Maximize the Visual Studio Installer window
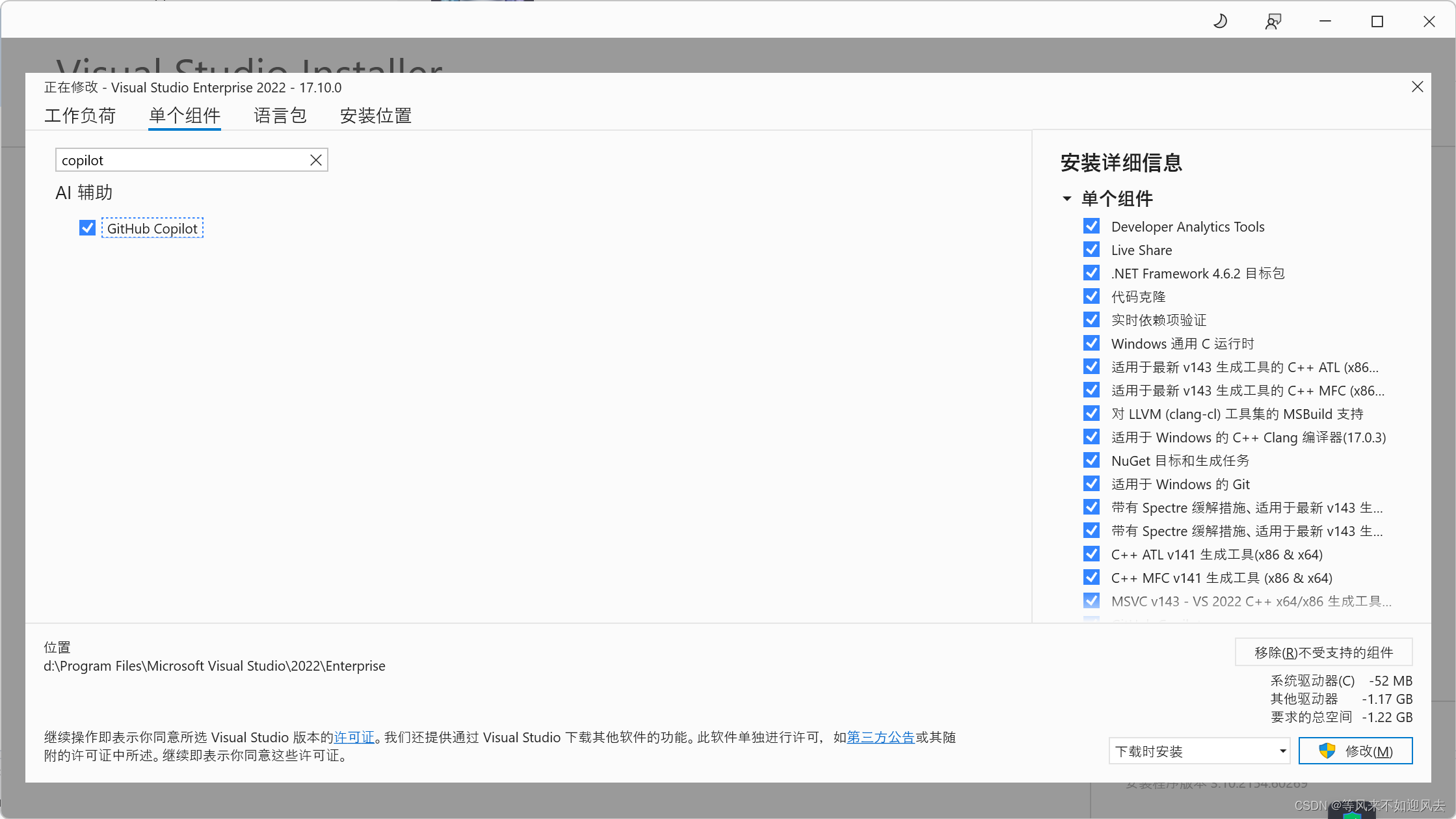The height and width of the screenshot is (819, 1456). tap(1377, 21)
